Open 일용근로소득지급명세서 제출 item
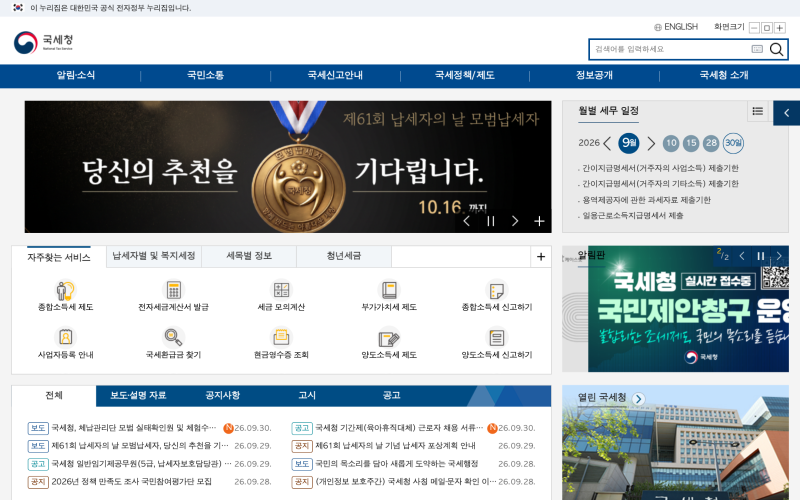Viewport: 800px width, 500px height. click(633, 215)
